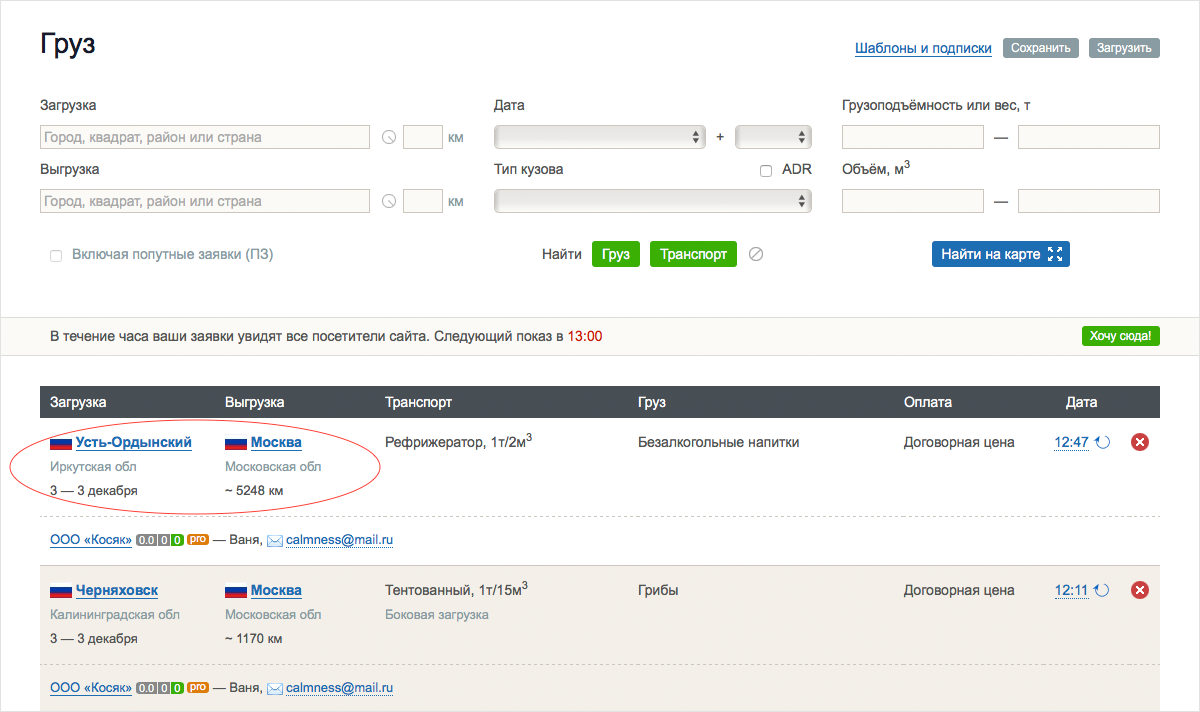Click the Хочу сюда! button
The width and height of the screenshot is (1200, 712).
coord(1120,336)
